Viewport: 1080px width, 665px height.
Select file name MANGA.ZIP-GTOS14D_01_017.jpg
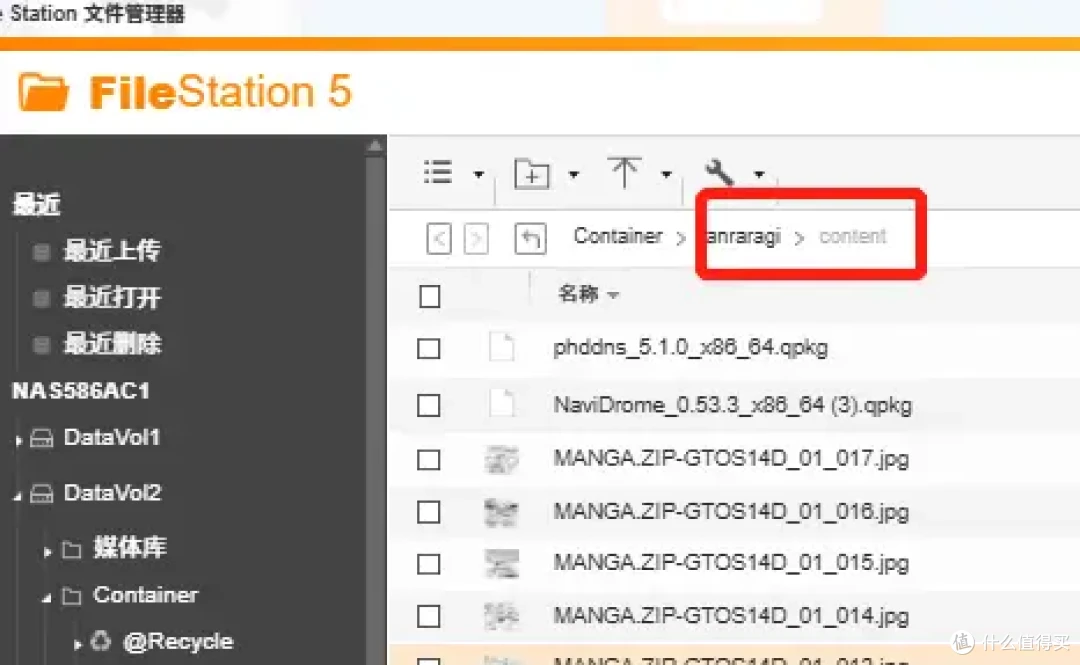point(731,459)
